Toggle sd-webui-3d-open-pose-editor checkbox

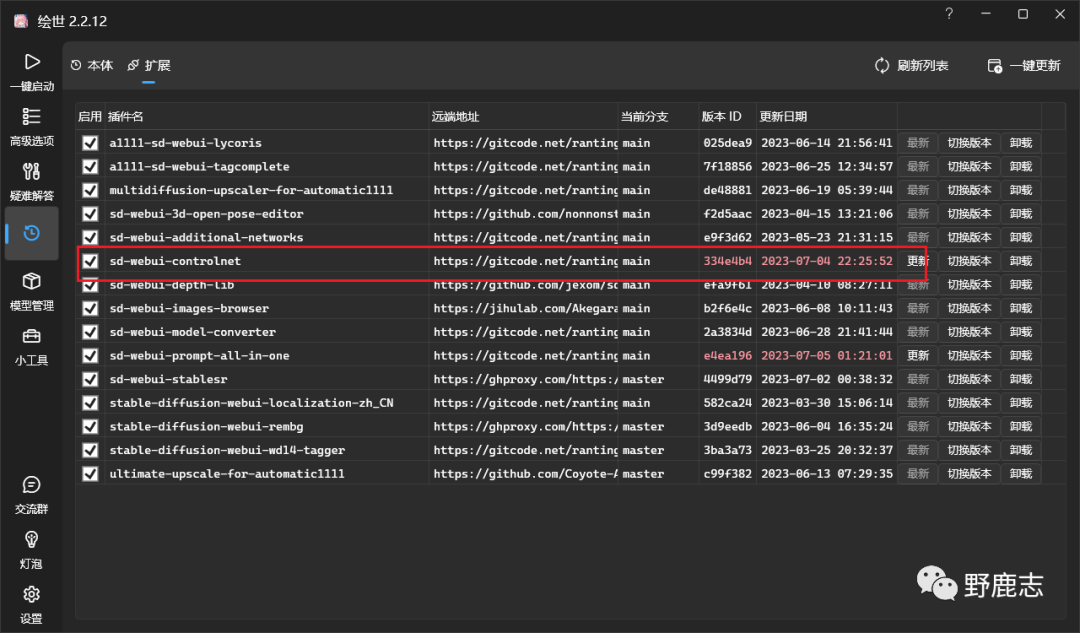point(90,214)
